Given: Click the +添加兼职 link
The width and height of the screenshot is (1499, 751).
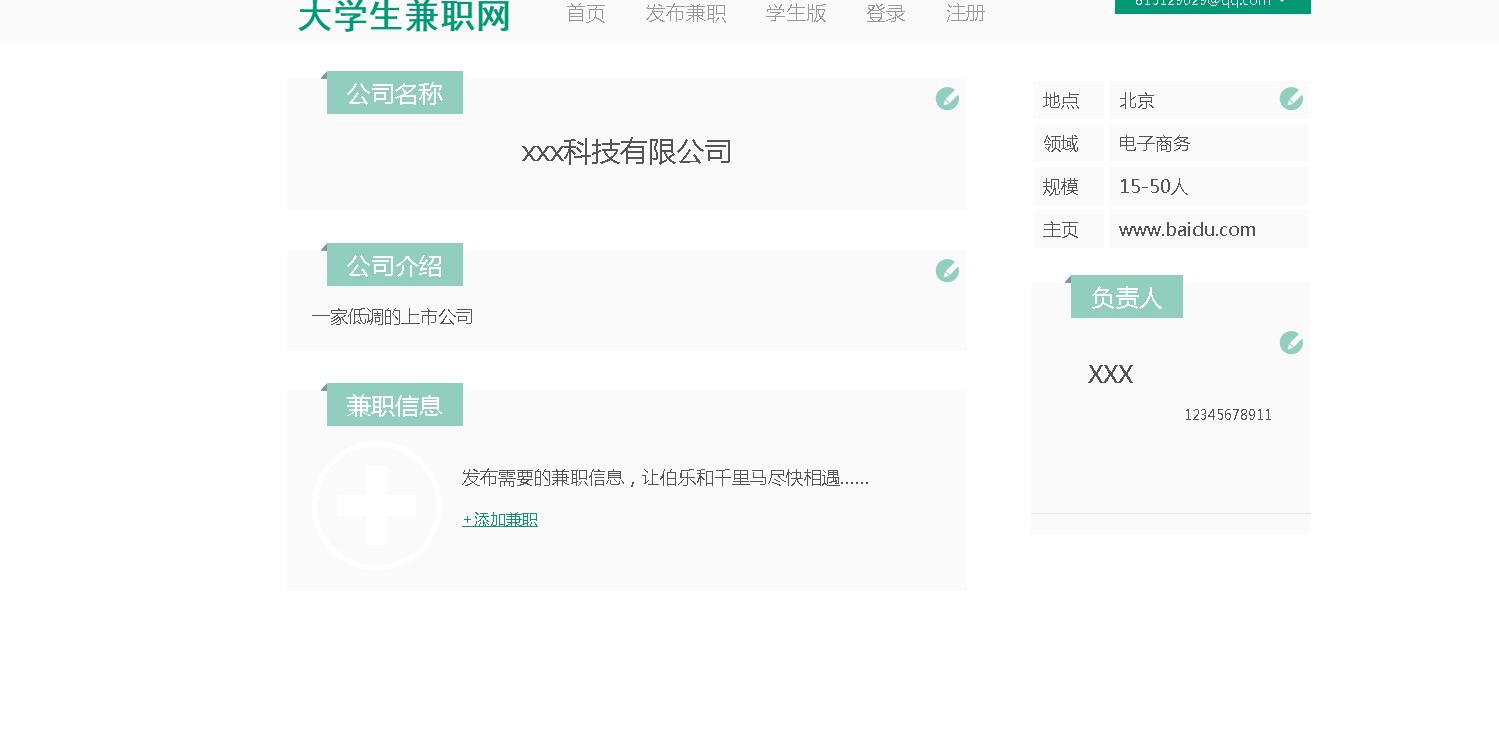Looking at the screenshot, I should point(500,520).
